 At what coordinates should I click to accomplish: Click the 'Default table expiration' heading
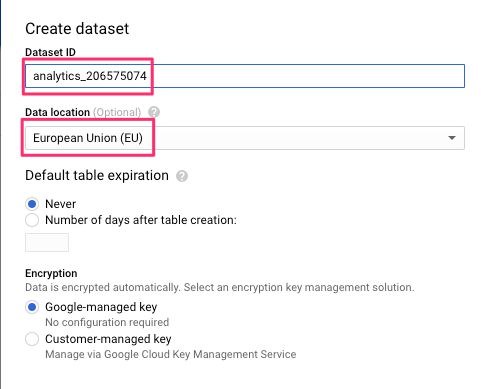(97, 175)
